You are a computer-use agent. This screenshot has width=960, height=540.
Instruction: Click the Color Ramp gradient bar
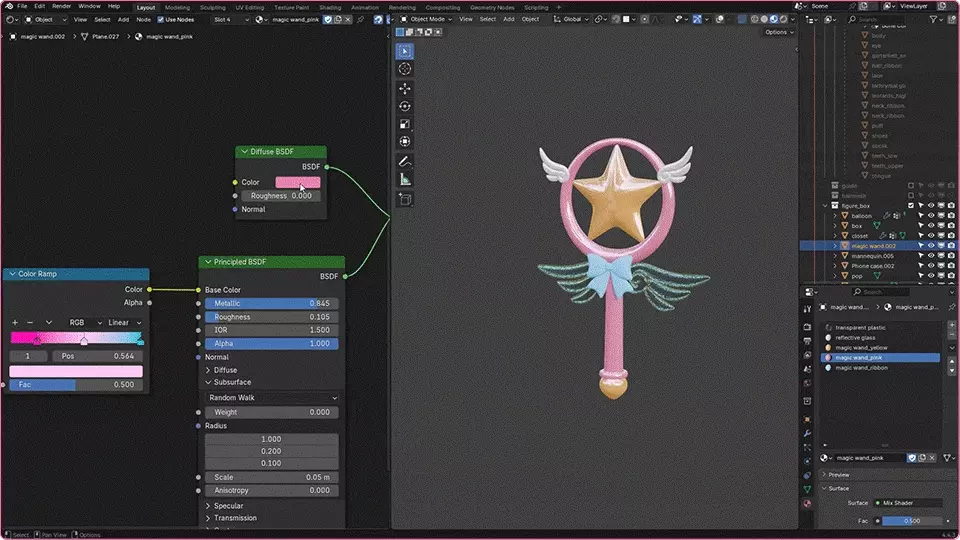click(76, 338)
